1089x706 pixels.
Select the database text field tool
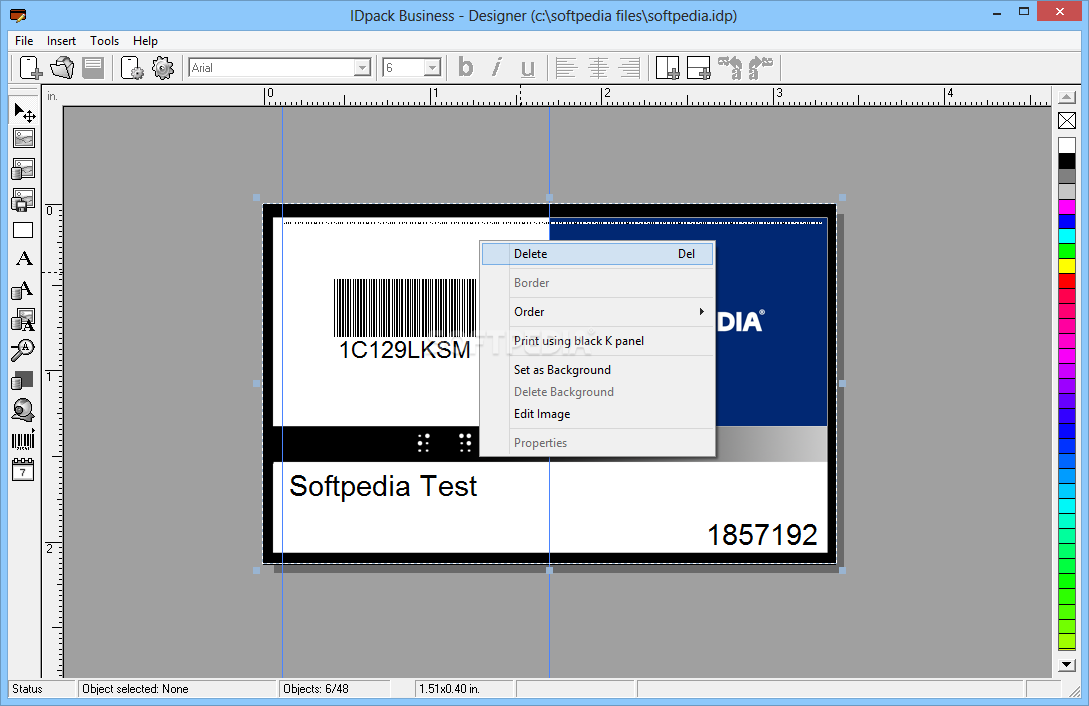pos(23,289)
